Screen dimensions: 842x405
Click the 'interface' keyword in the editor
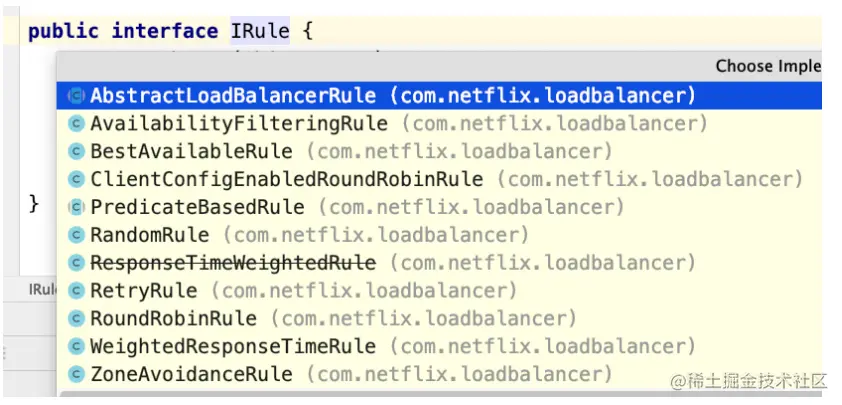[x=165, y=31]
